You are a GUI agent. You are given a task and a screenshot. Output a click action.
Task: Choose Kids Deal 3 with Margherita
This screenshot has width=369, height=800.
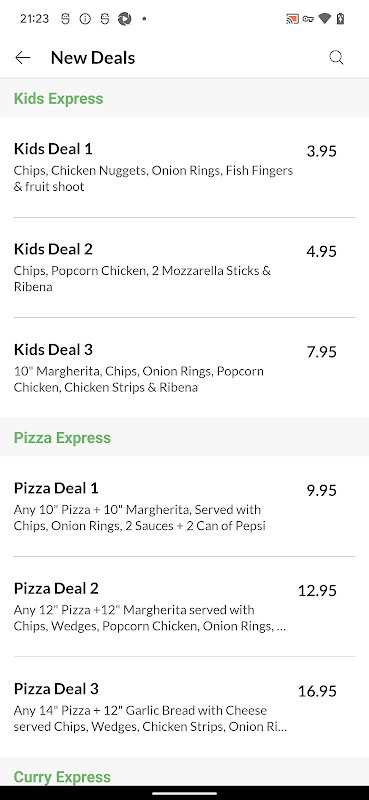coord(184,367)
